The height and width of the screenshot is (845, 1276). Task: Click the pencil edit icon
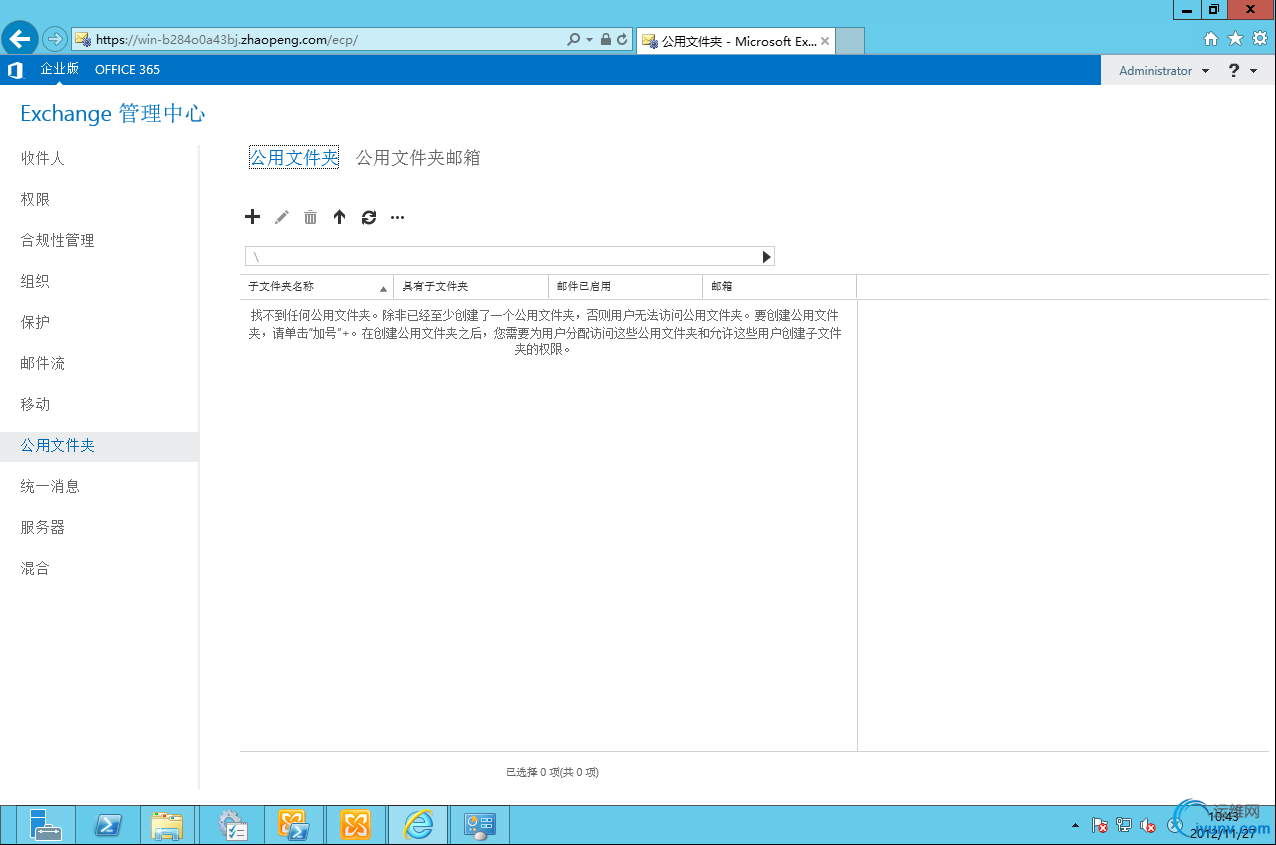282,217
